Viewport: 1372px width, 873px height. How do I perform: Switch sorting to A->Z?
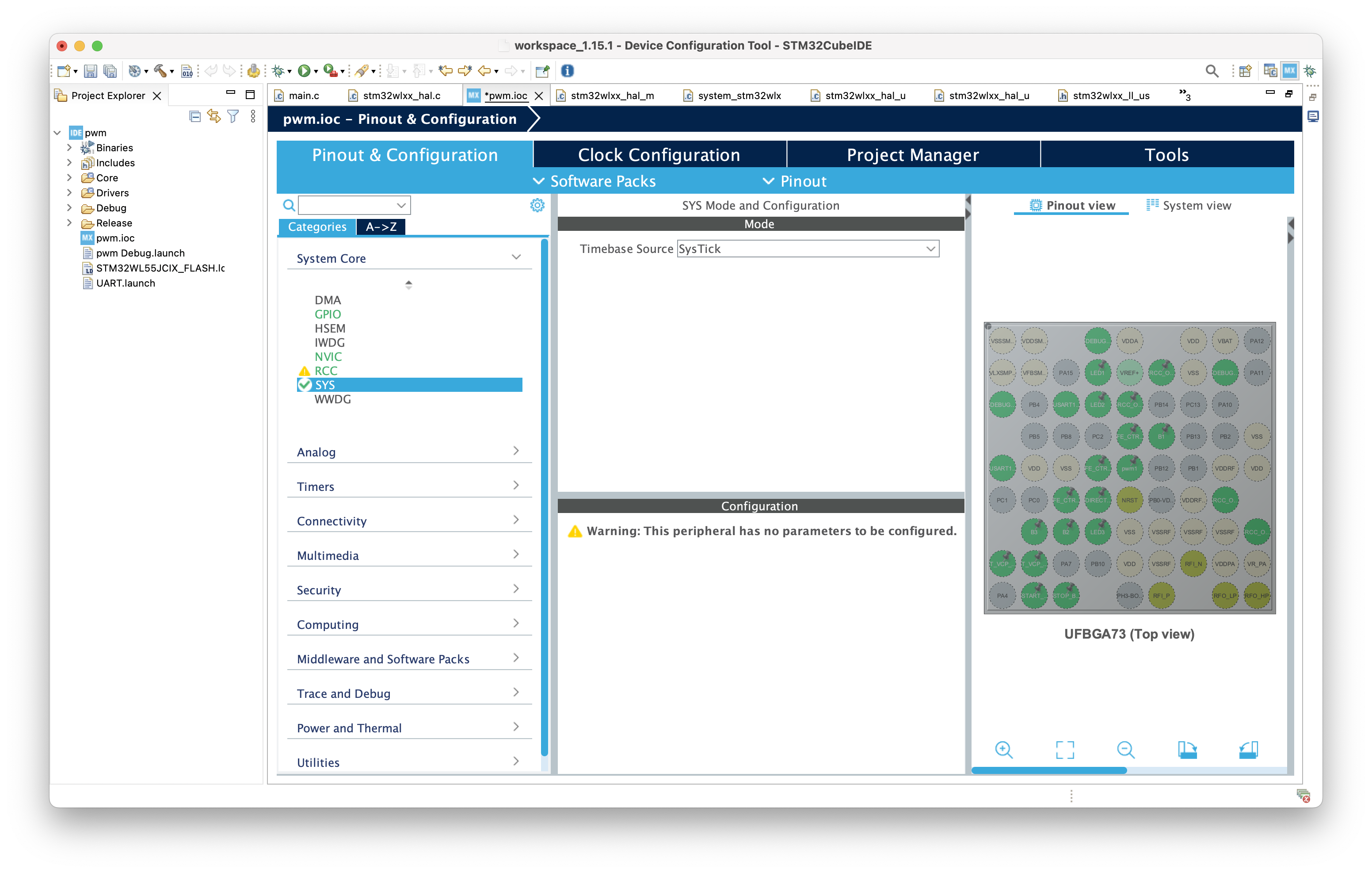tap(381, 227)
